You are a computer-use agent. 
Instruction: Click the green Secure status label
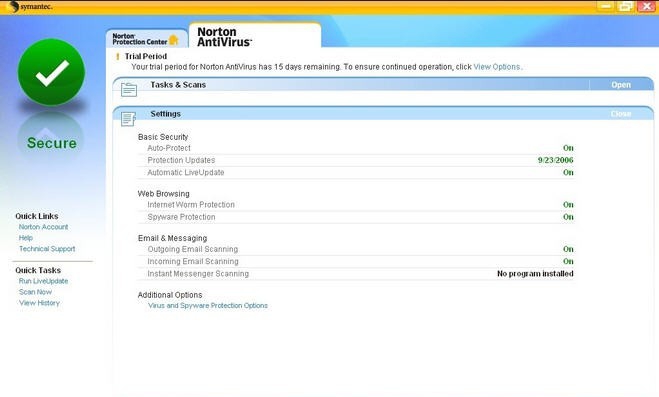[52, 143]
